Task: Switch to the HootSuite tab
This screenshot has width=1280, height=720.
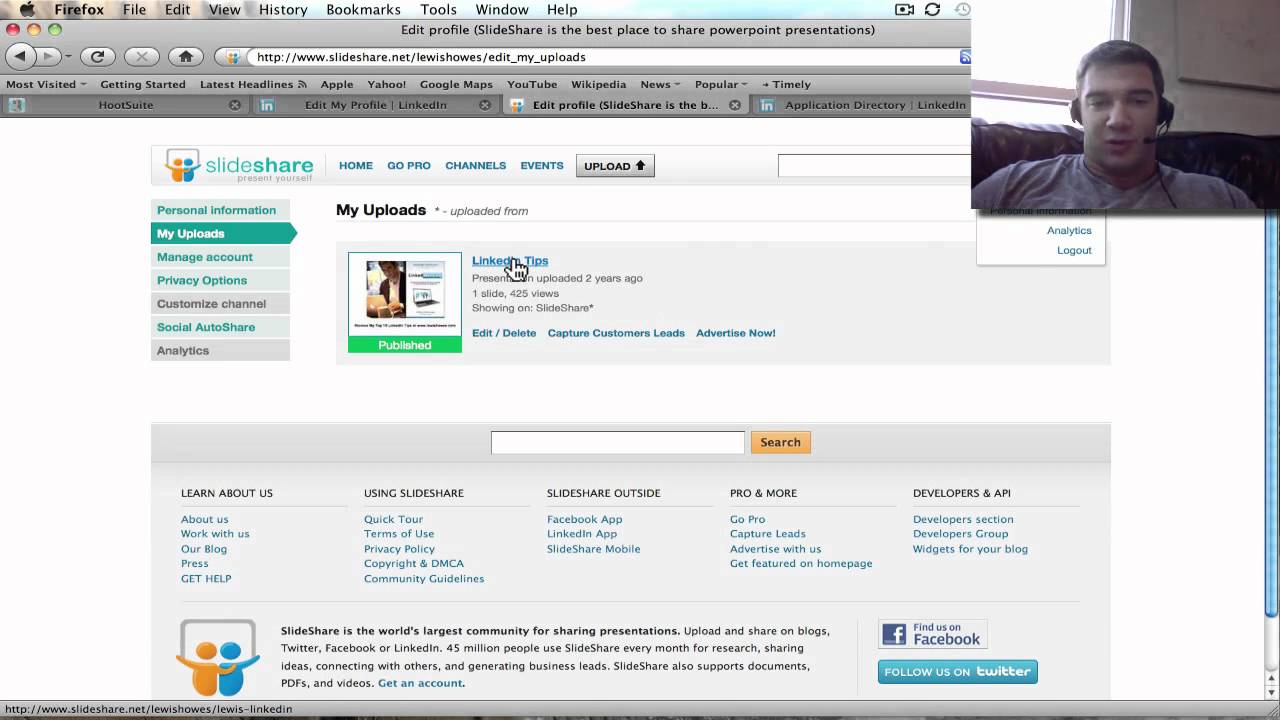Action: 125,104
